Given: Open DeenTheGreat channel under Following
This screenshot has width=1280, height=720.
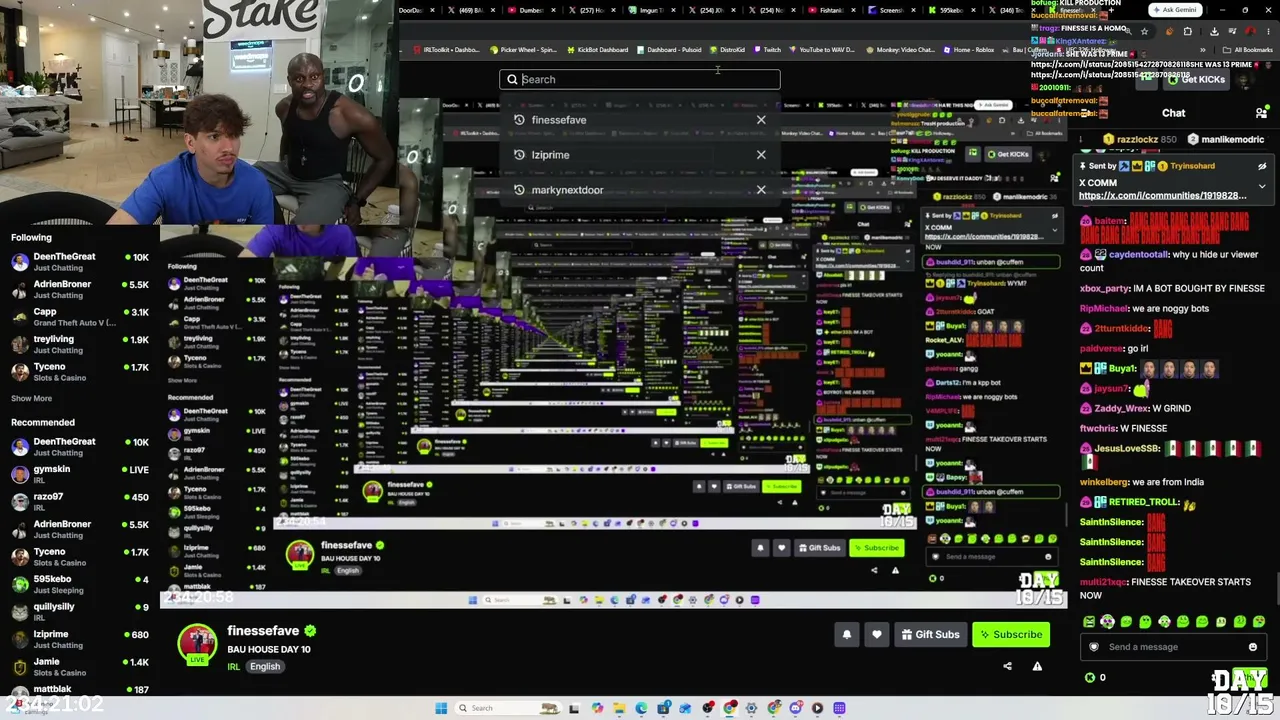Looking at the screenshot, I should [x=80, y=262].
